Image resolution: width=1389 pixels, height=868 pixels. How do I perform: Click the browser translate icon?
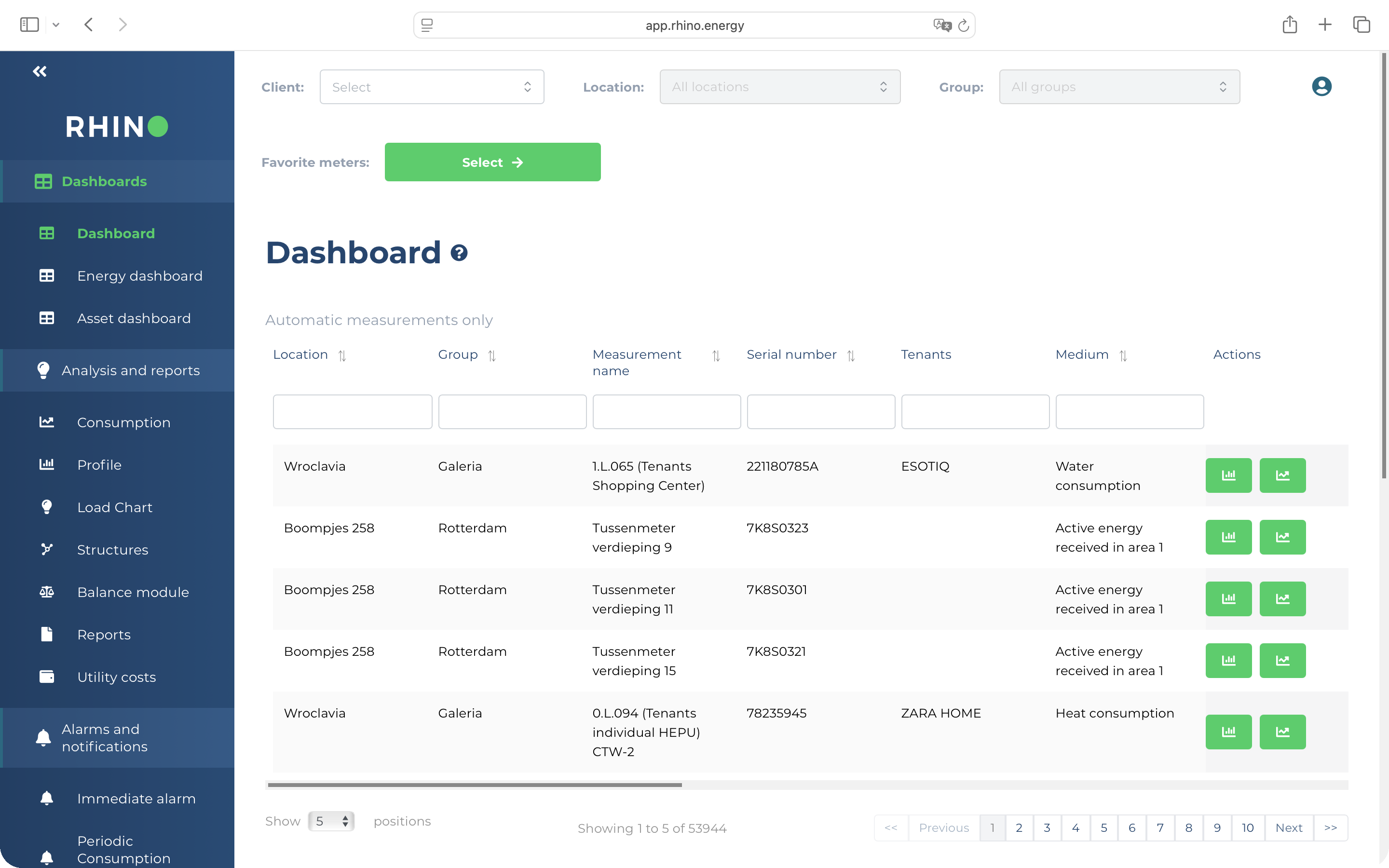click(942, 25)
